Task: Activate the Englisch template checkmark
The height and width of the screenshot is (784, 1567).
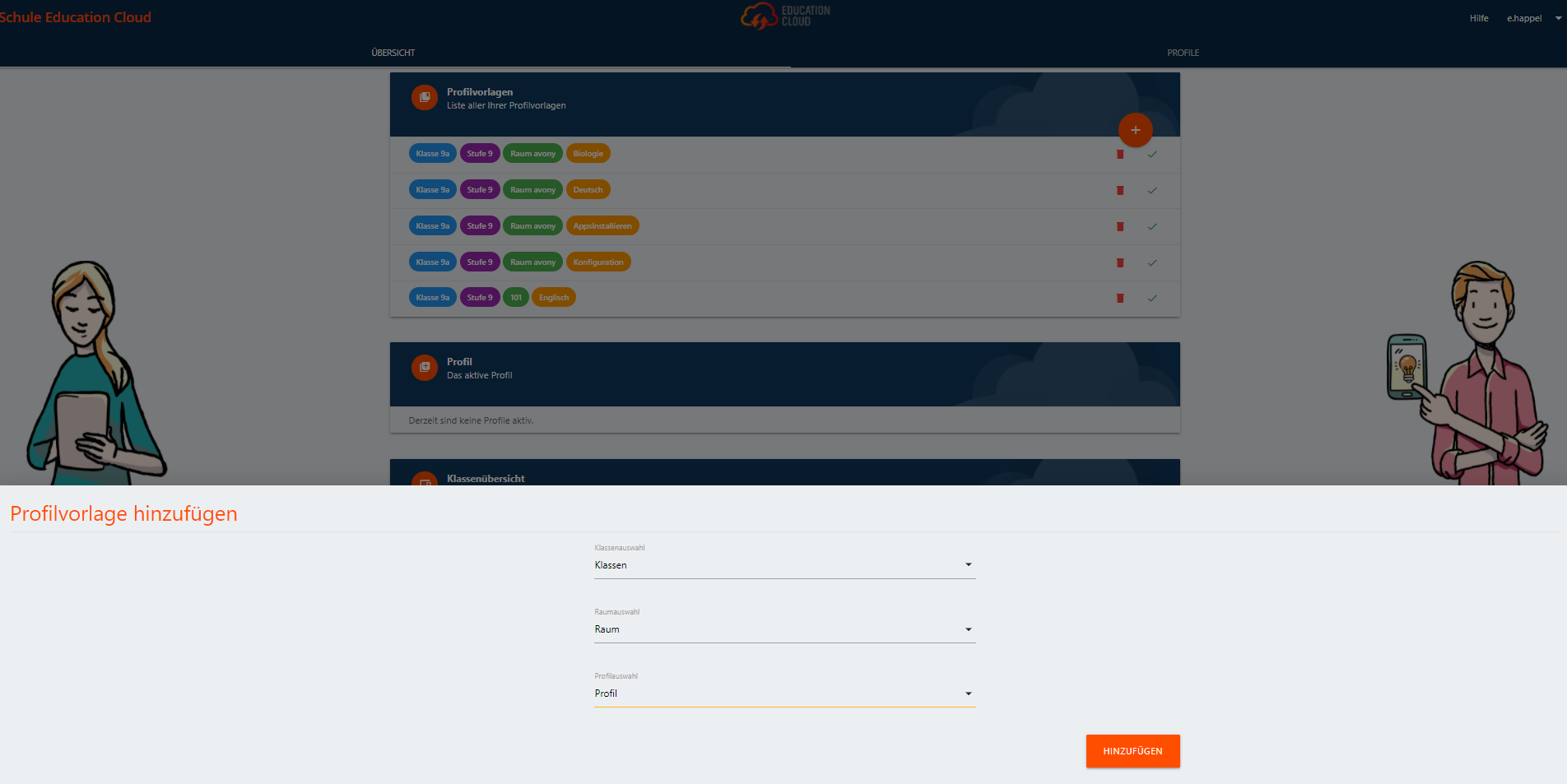Action: pos(1152,299)
